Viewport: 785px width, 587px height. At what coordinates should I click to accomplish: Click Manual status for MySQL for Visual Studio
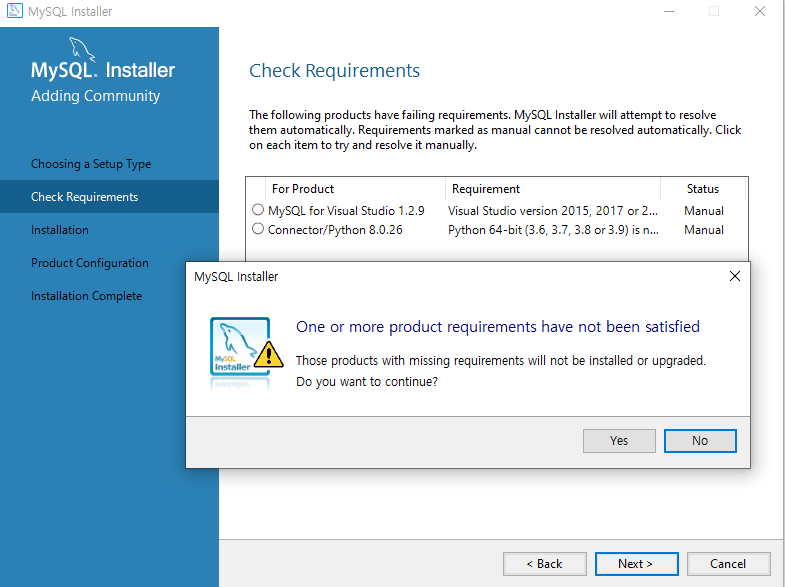[704, 211]
